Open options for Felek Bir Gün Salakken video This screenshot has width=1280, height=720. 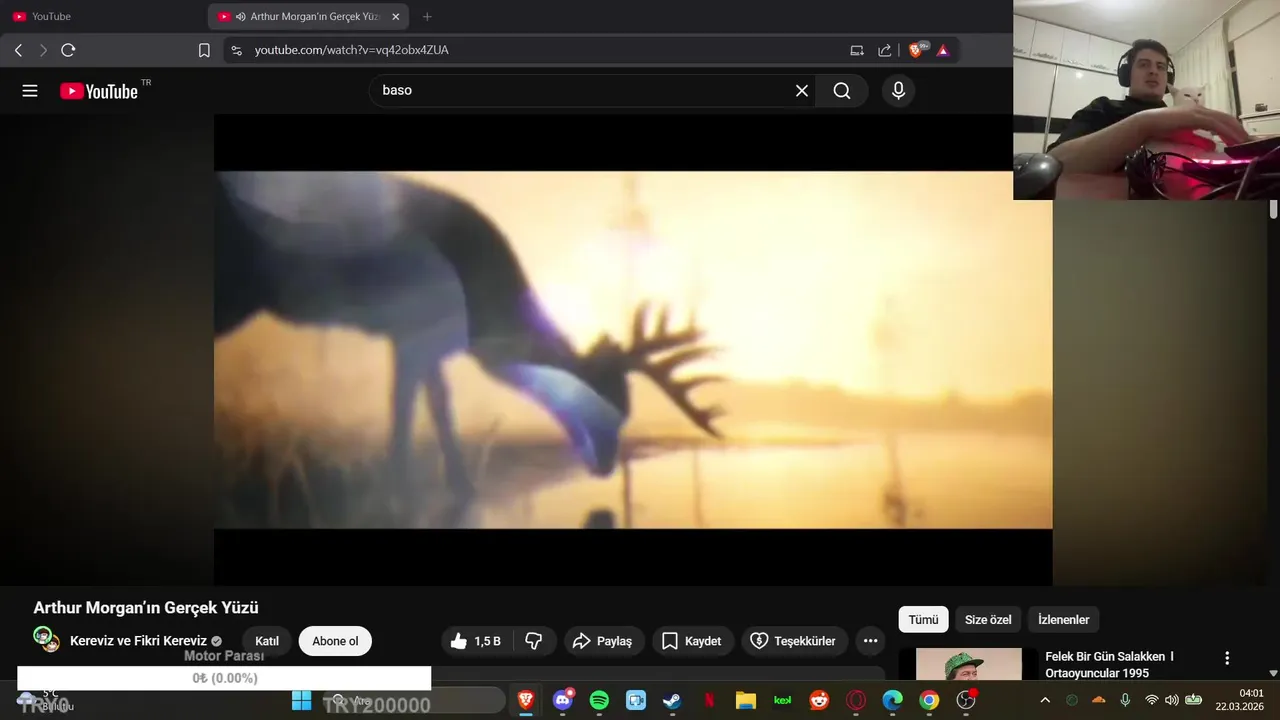pyautogui.click(x=1227, y=658)
